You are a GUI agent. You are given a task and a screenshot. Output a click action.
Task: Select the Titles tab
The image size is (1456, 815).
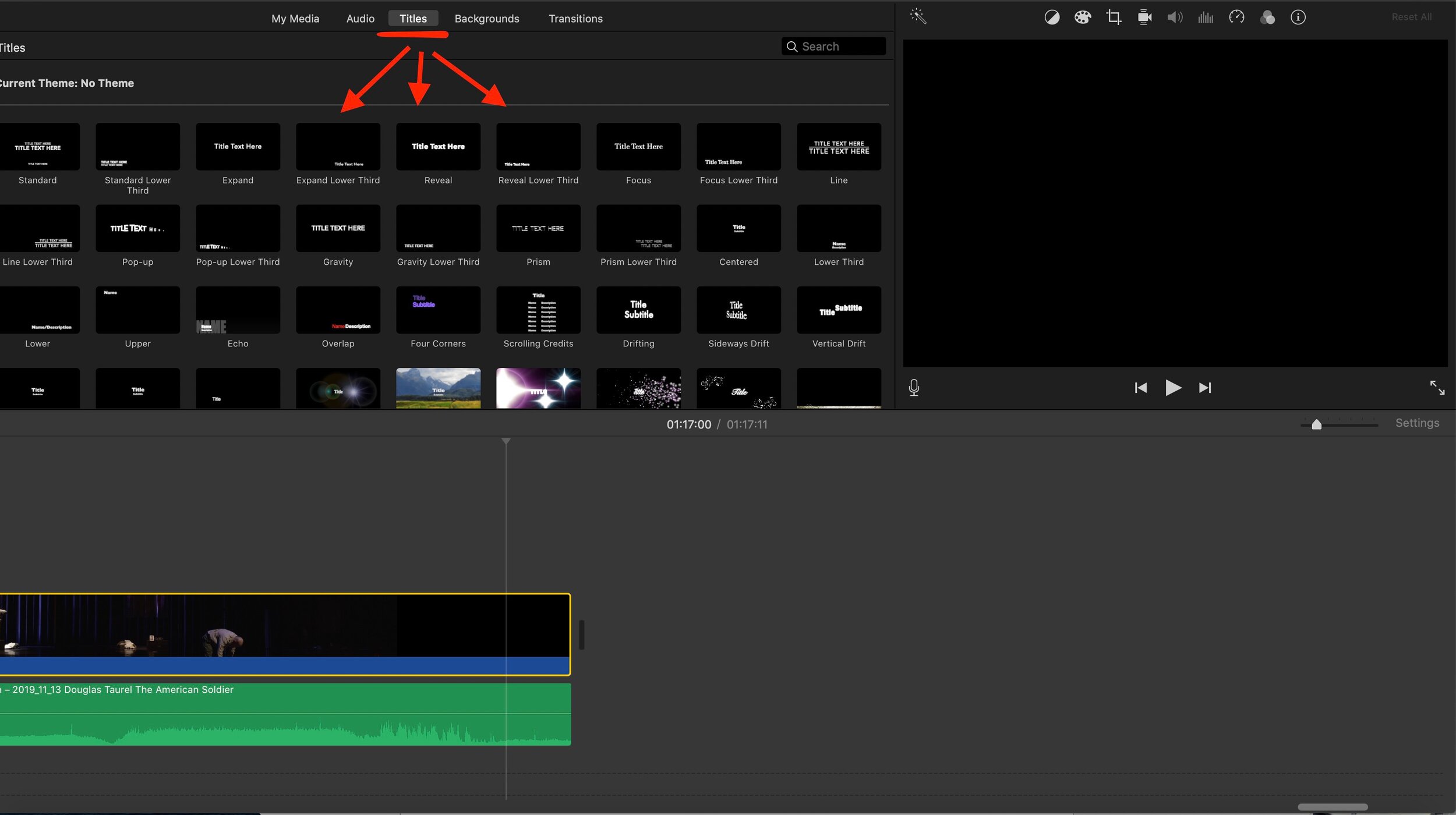(x=413, y=19)
